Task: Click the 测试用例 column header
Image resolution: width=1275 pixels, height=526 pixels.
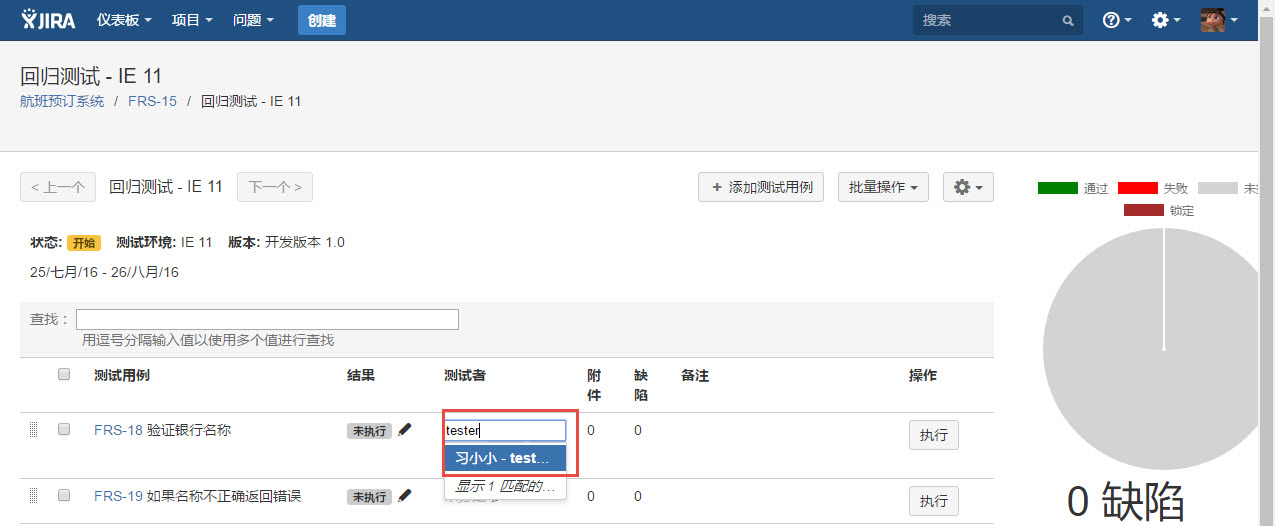Action: tap(122, 375)
